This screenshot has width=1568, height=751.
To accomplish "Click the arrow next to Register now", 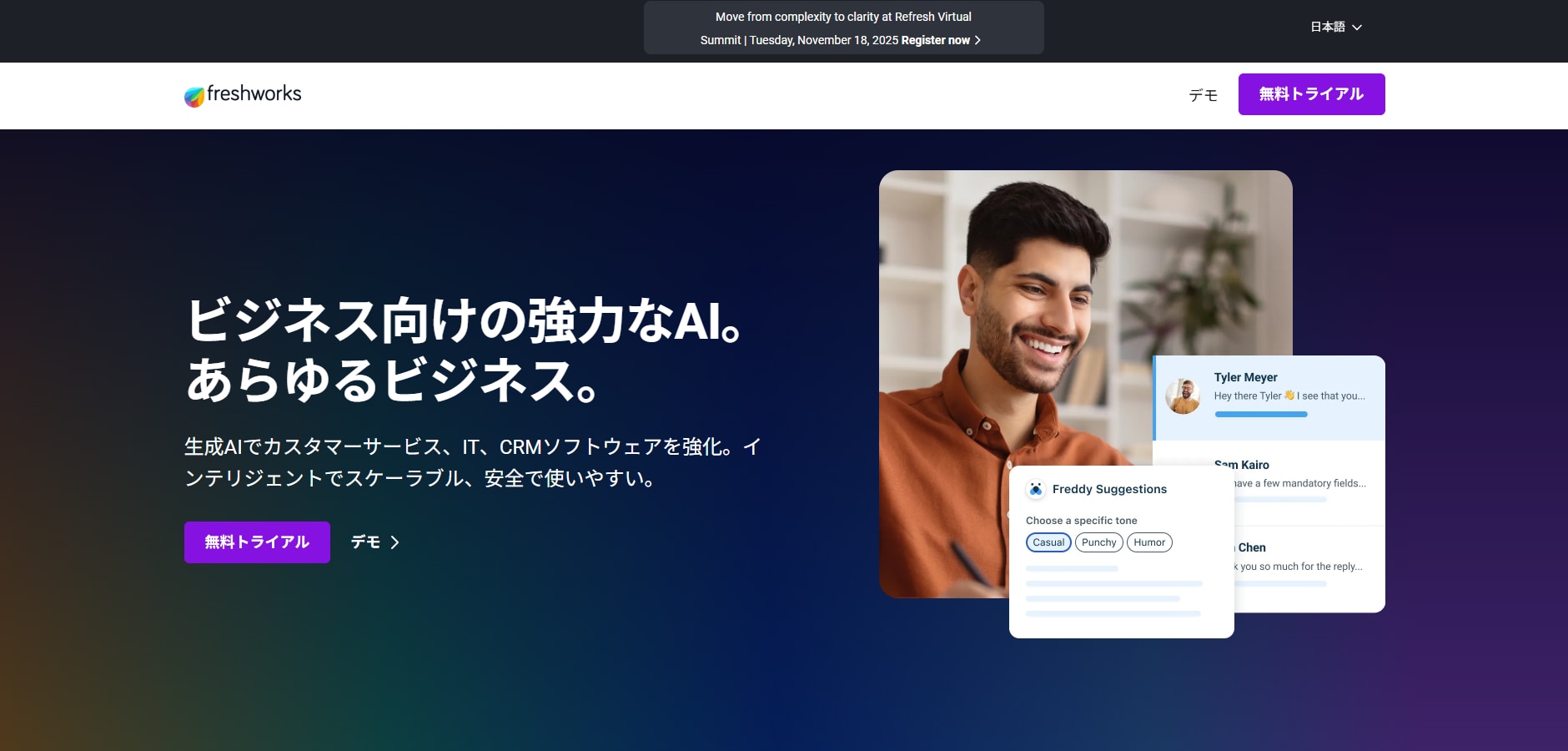I will pyautogui.click(x=977, y=40).
